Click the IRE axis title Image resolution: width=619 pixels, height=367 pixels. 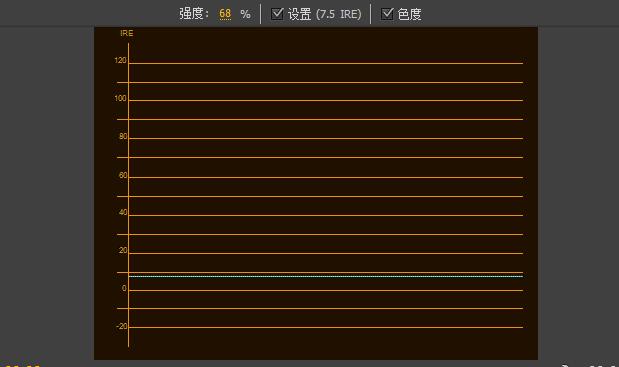pos(127,34)
